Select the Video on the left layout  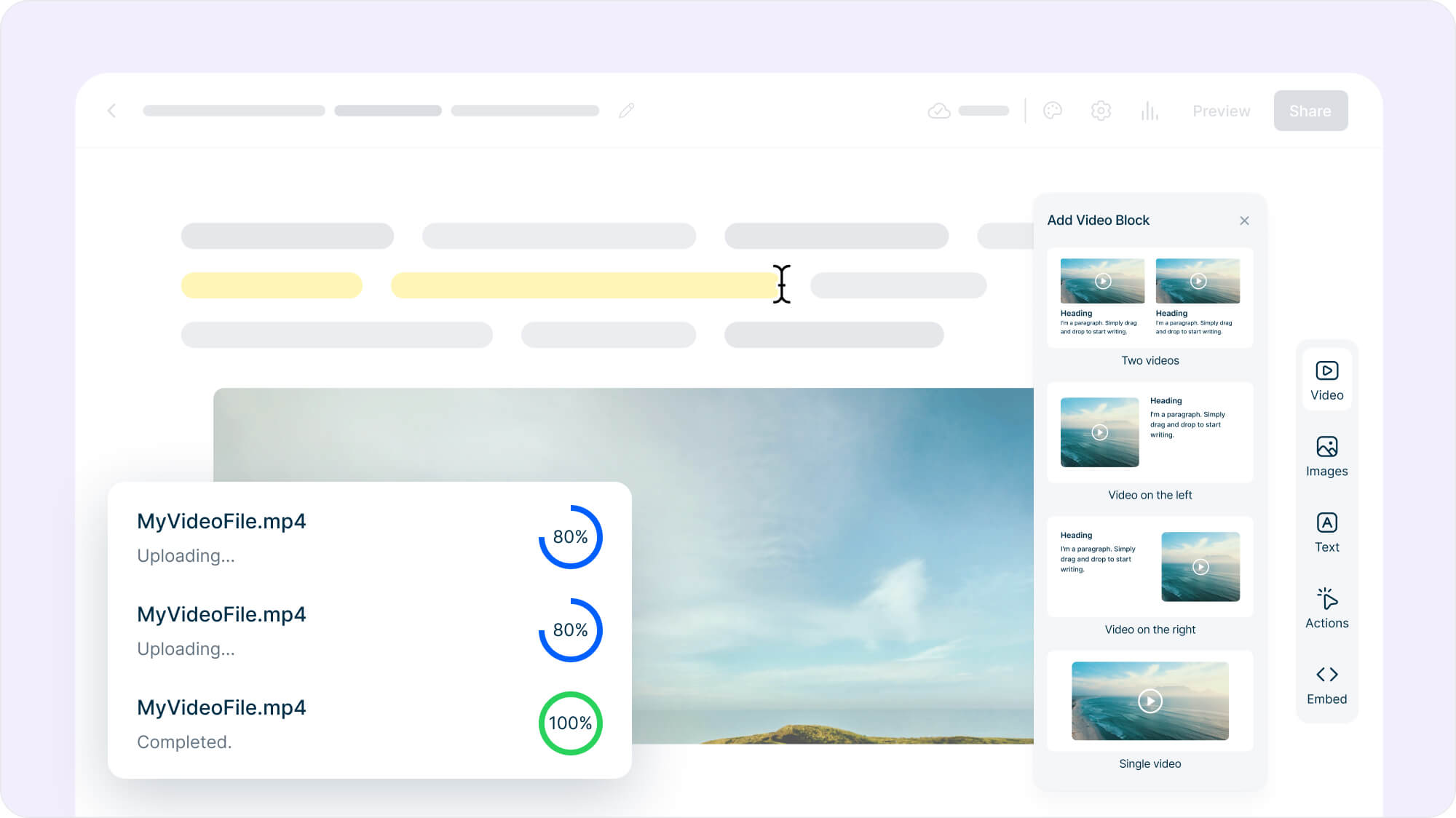click(1150, 432)
